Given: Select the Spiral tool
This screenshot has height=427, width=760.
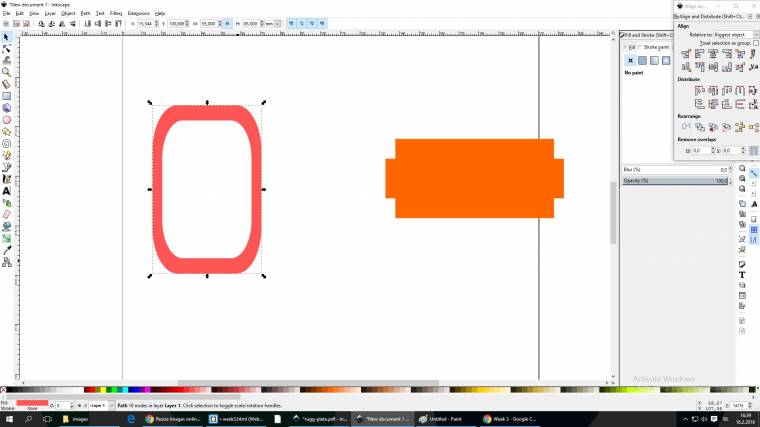Looking at the screenshot, I should coord(6,143).
